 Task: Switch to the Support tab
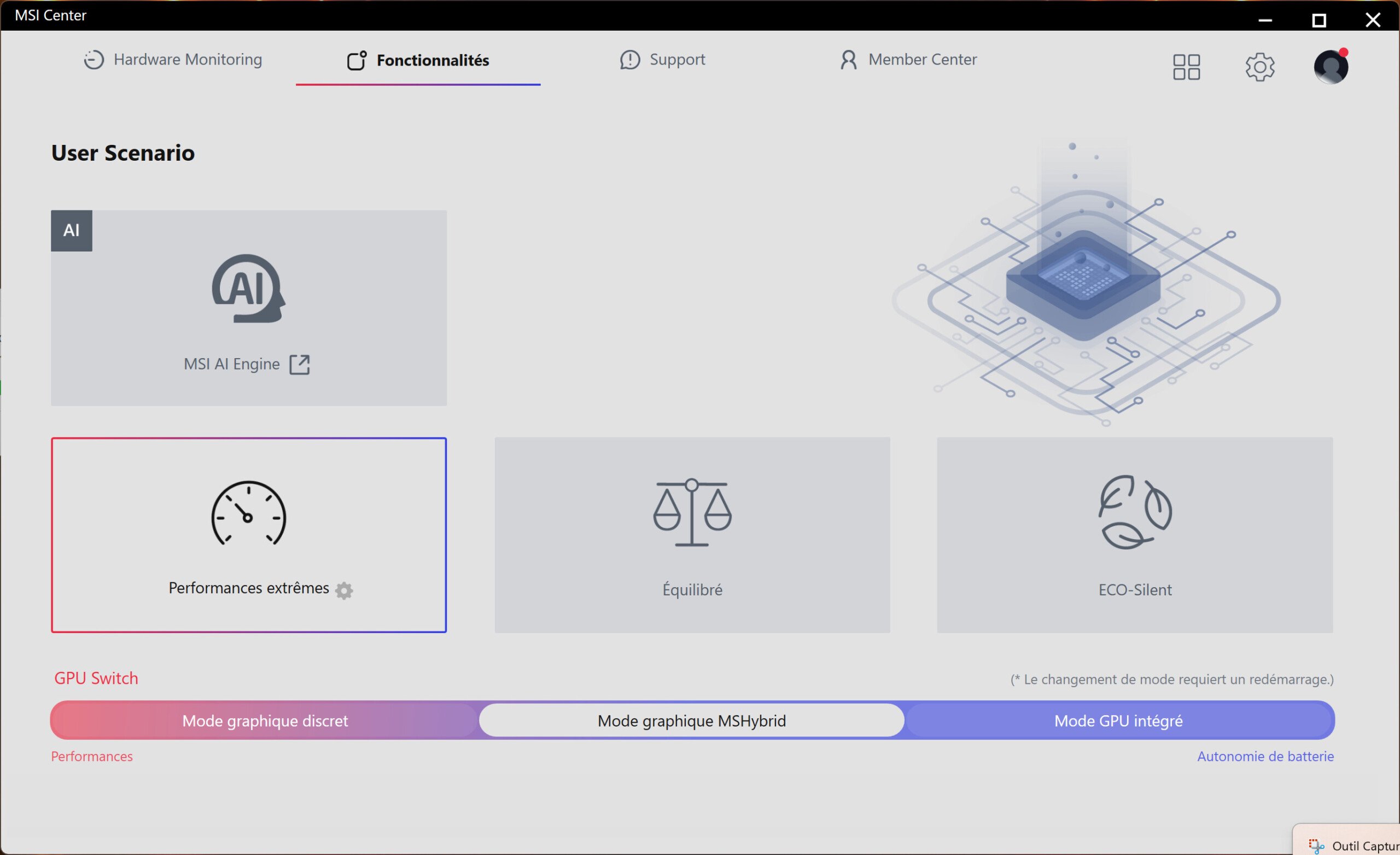click(x=662, y=60)
